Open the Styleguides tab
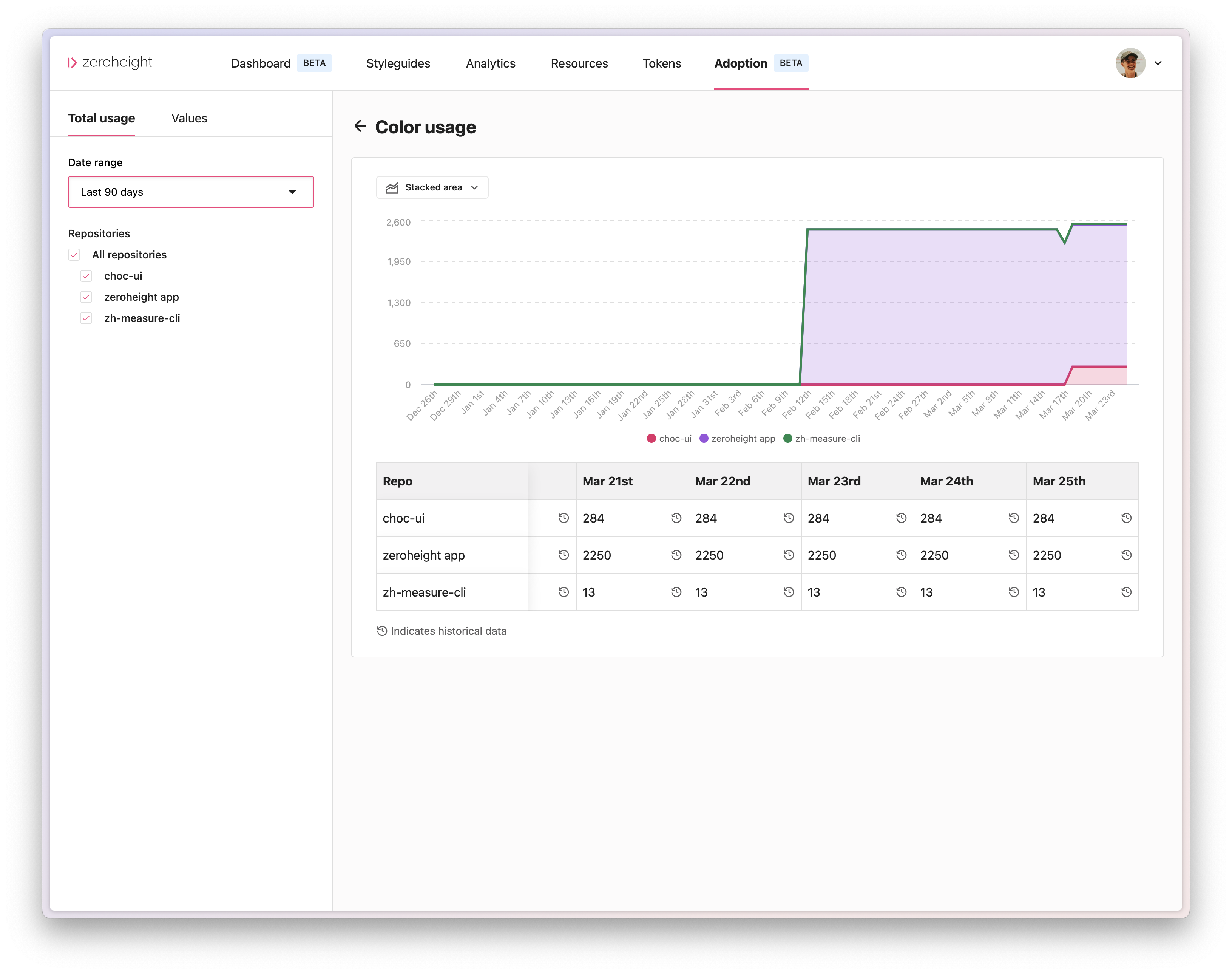Screen dimensions: 1232x974 click(x=398, y=63)
